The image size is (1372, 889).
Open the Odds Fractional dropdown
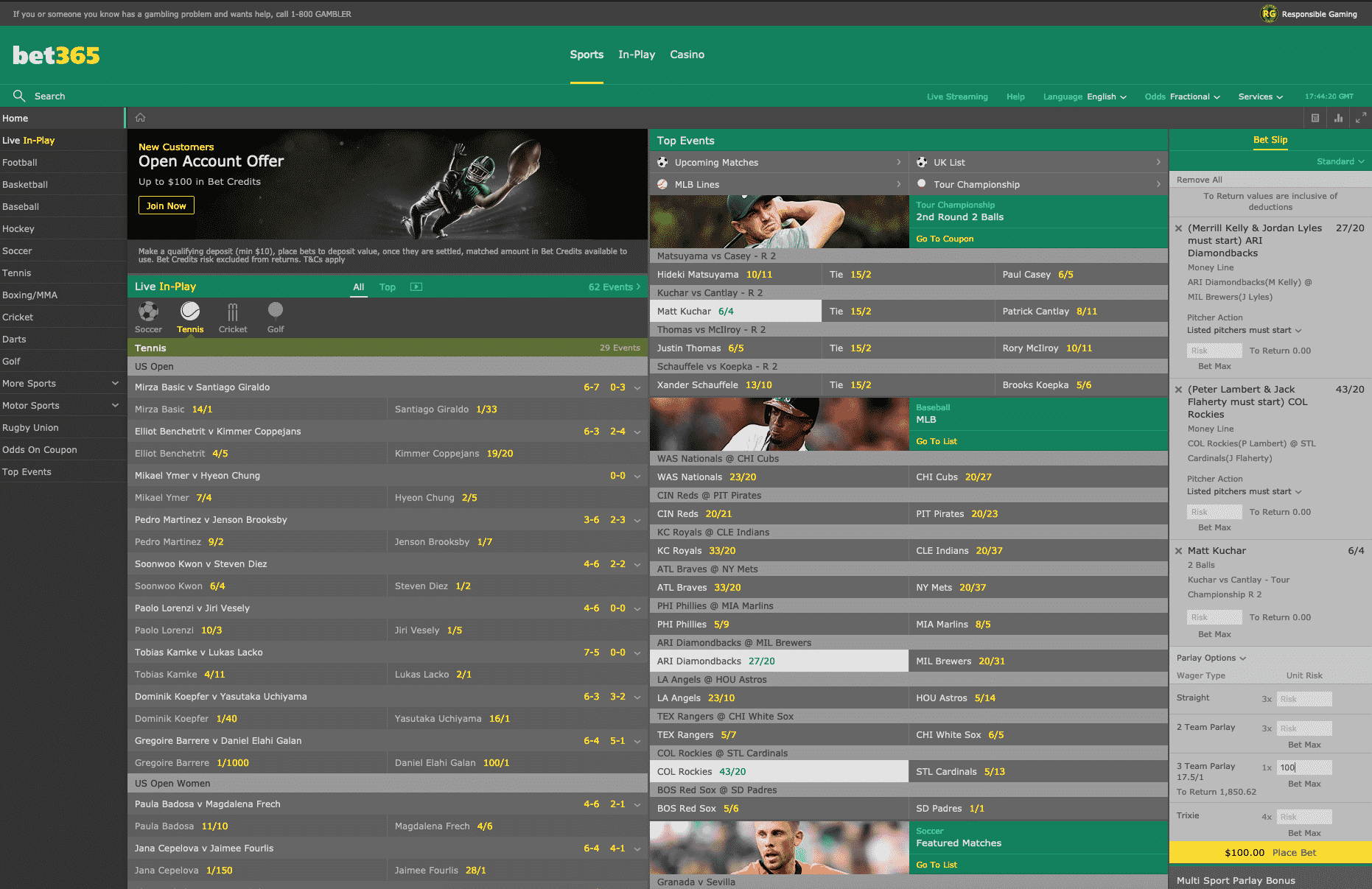click(x=1182, y=96)
